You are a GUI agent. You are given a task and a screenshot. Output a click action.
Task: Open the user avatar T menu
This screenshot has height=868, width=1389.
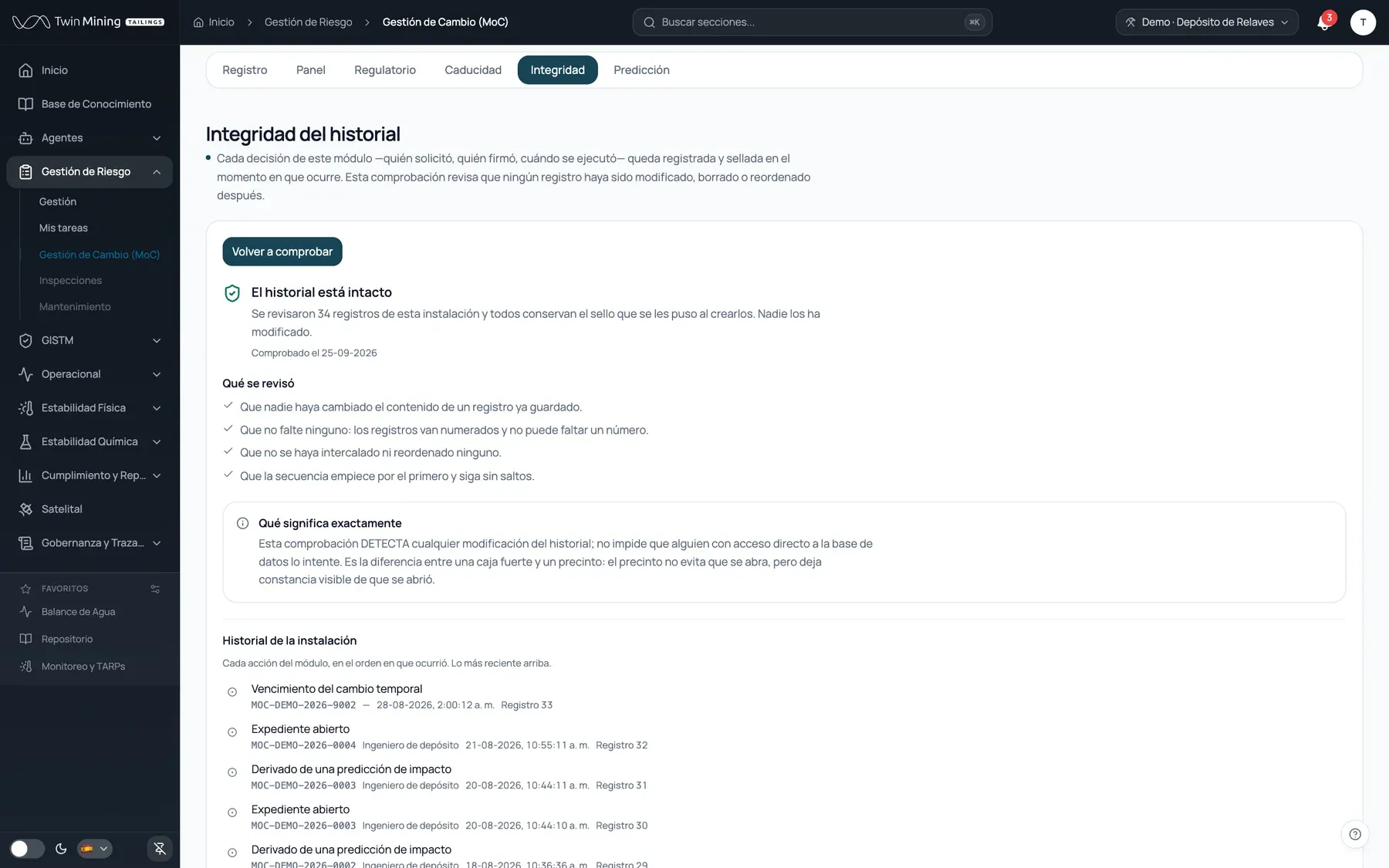pyautogui.click(x=1363, y=22)
